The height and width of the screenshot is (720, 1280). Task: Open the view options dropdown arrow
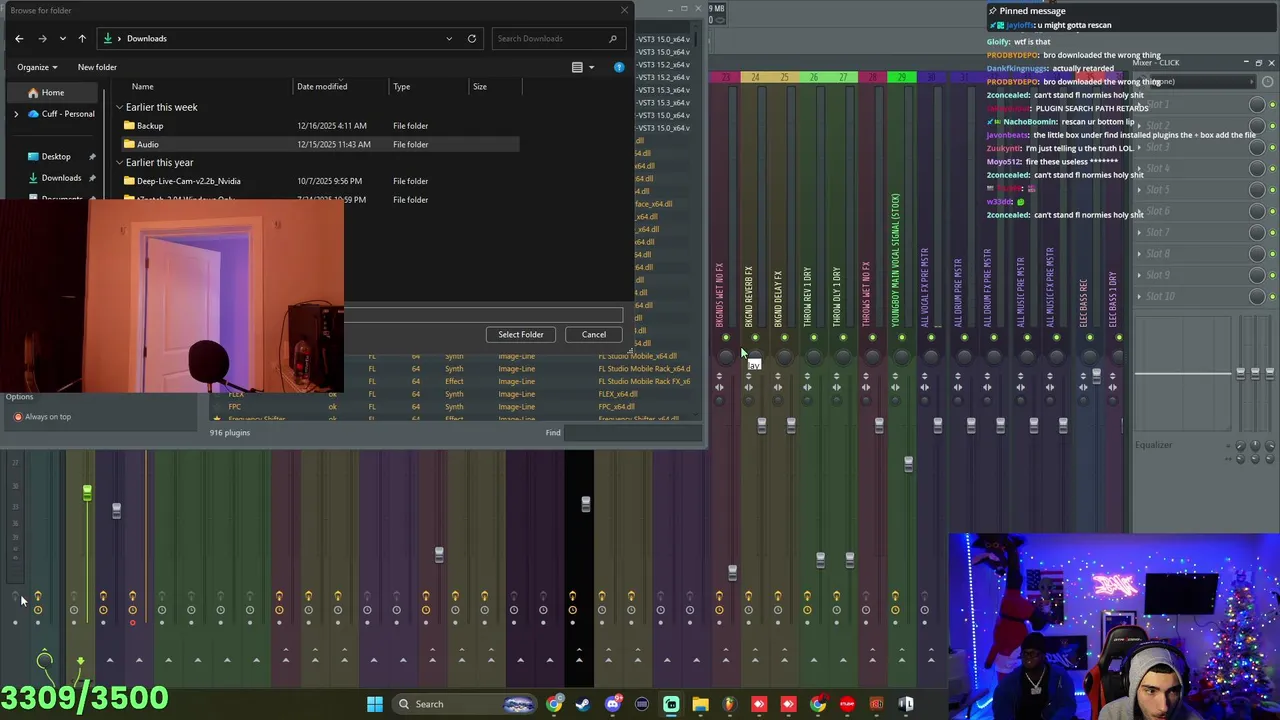tap(591, 67)
